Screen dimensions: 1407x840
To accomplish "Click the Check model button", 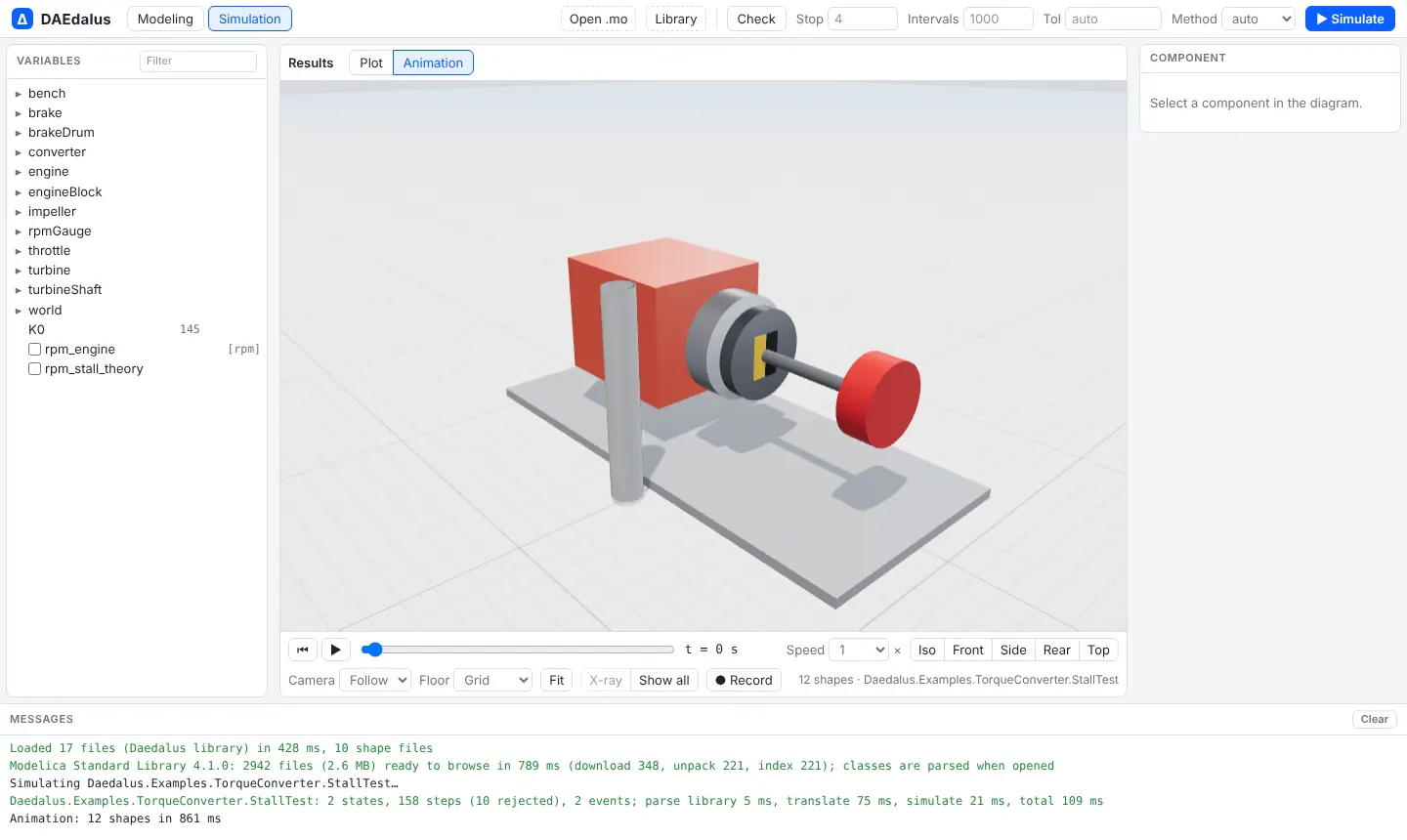I will tap(756, 19).
